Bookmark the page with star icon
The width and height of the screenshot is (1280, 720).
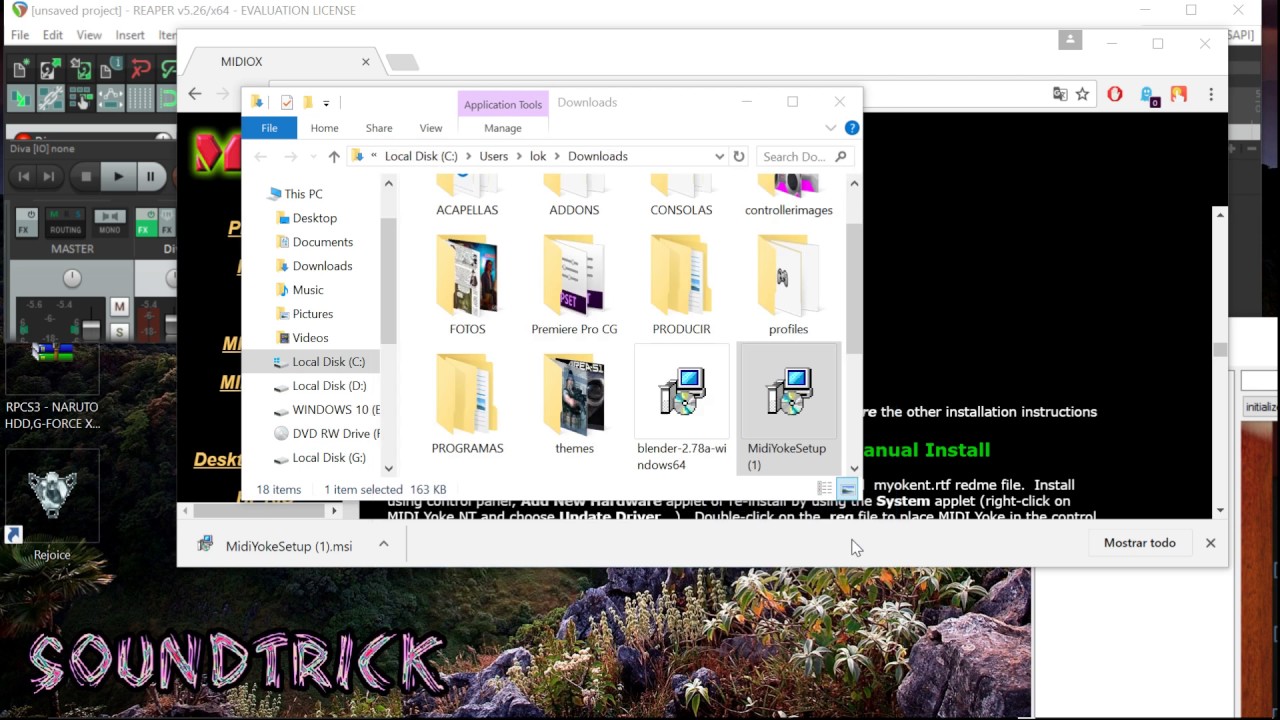click(x=1082, y=94)
